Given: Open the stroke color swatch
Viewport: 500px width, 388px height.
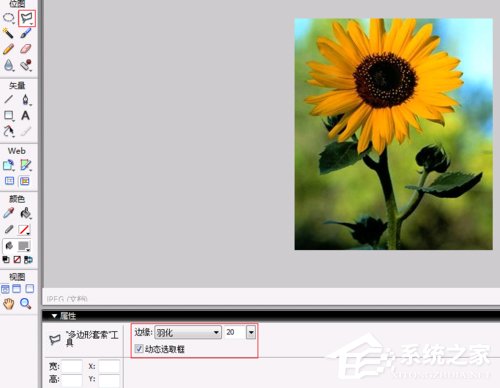Looking at the screenshot, I should pos(24,230).
